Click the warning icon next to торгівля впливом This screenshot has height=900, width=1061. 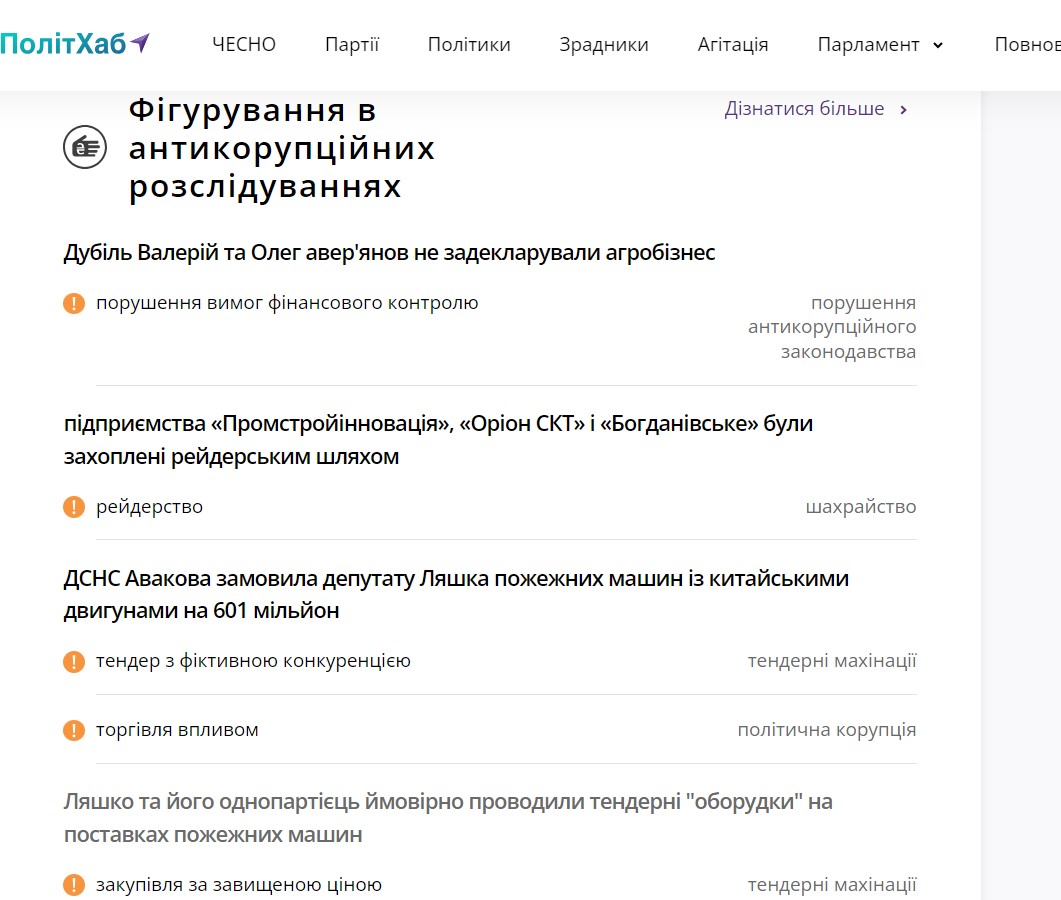tap(74, 730)
